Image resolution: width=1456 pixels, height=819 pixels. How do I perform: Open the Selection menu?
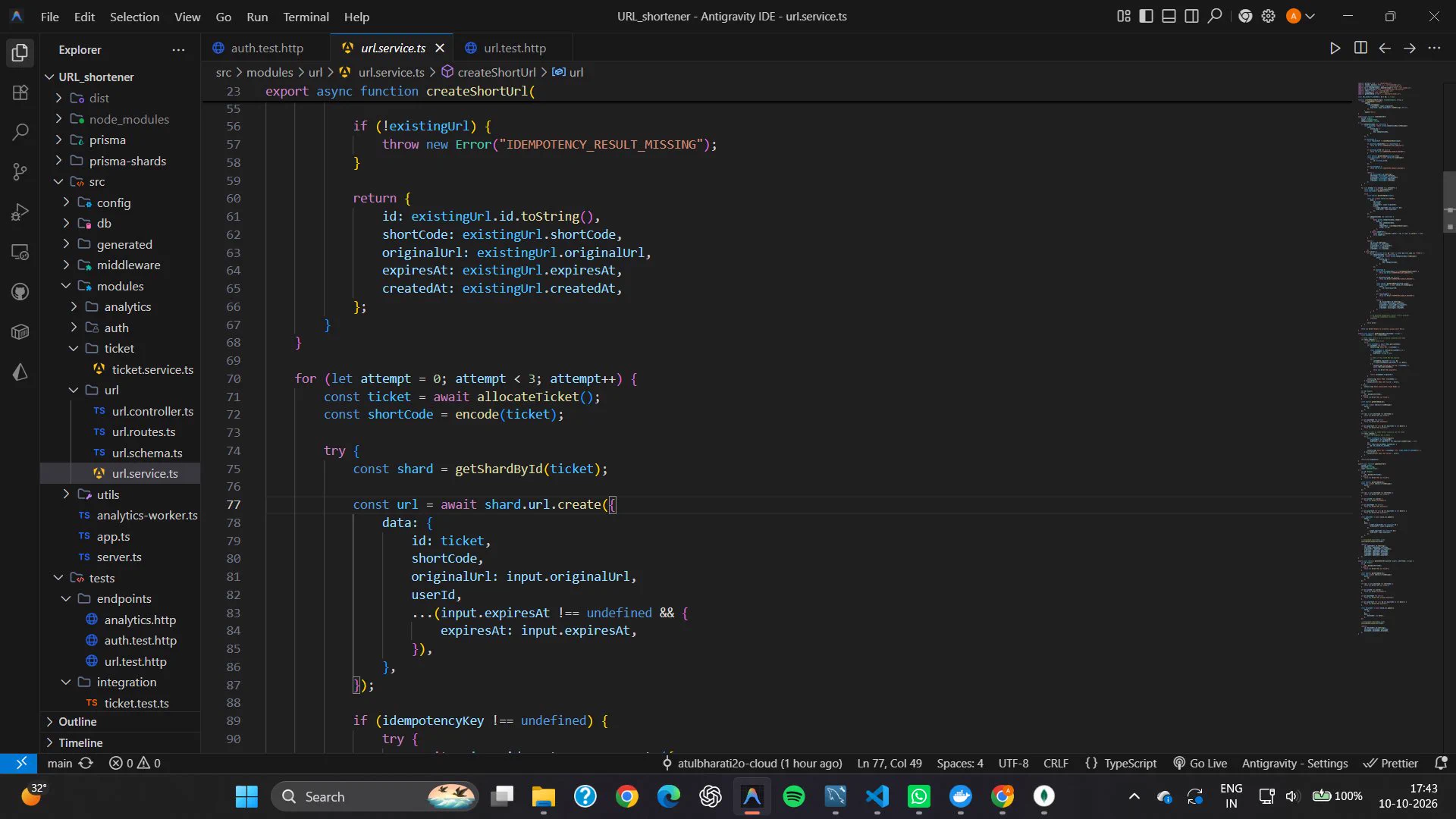click(x=134, y=17)
